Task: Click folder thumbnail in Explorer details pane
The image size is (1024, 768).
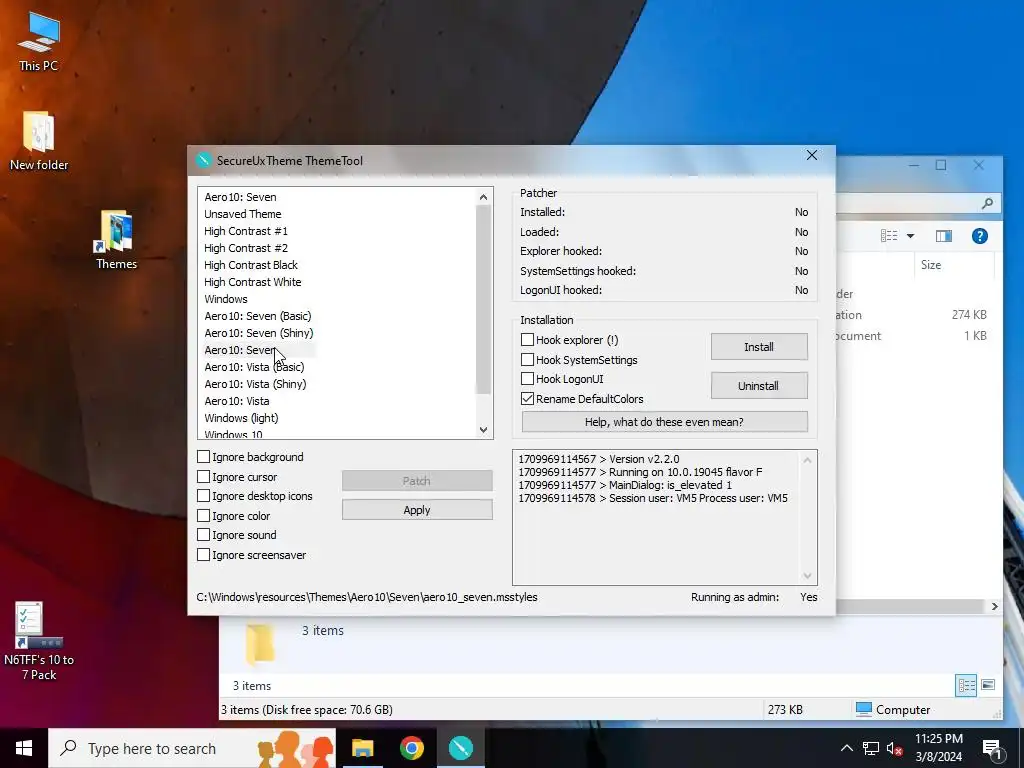Action: click(260, 643)
